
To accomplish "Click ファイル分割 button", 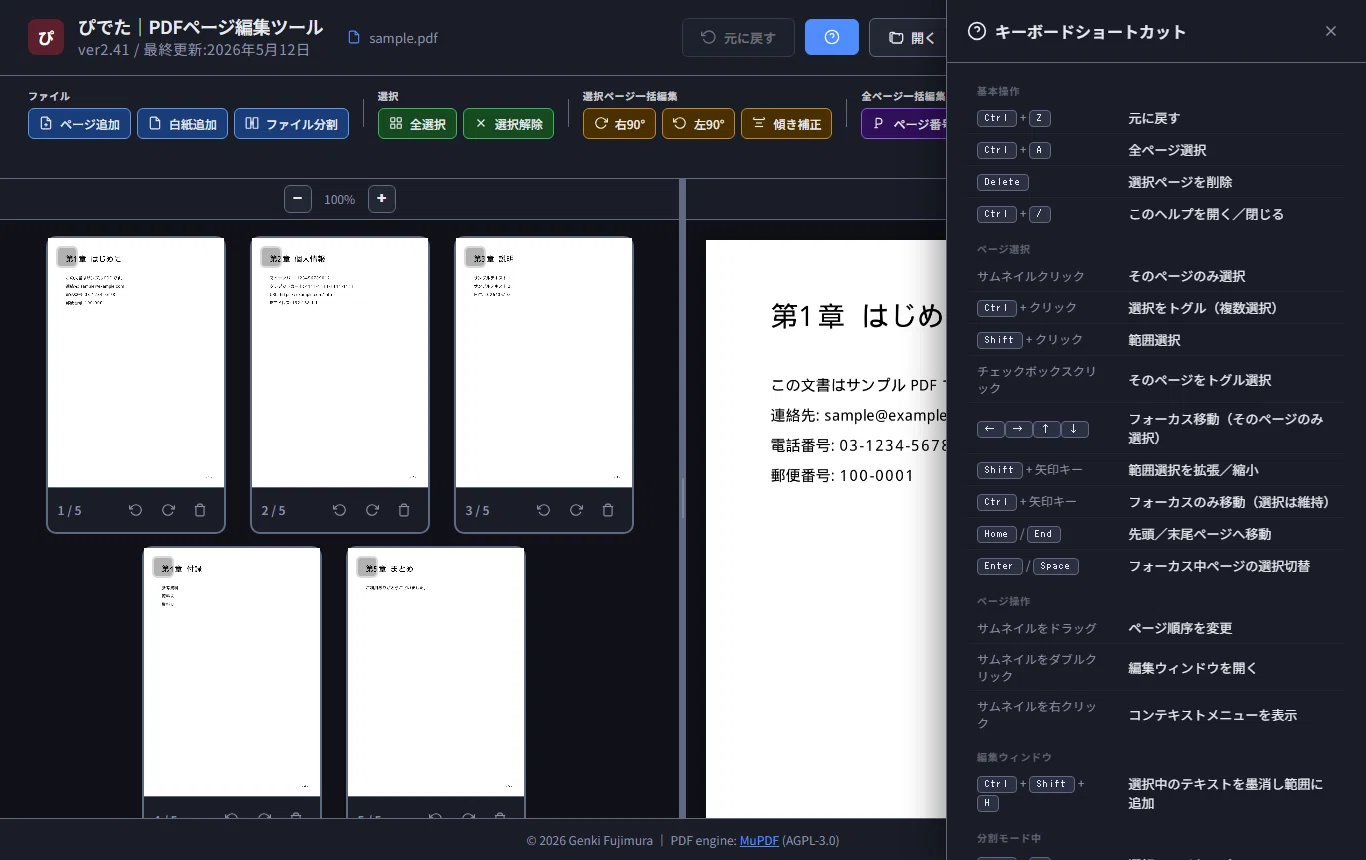I will [x=291, y=124].
